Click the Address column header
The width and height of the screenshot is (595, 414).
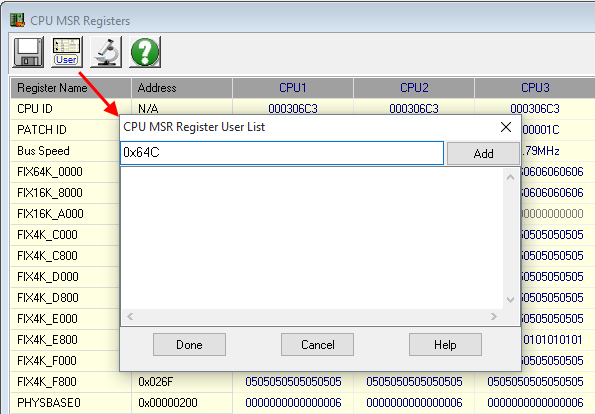(182, 88)
